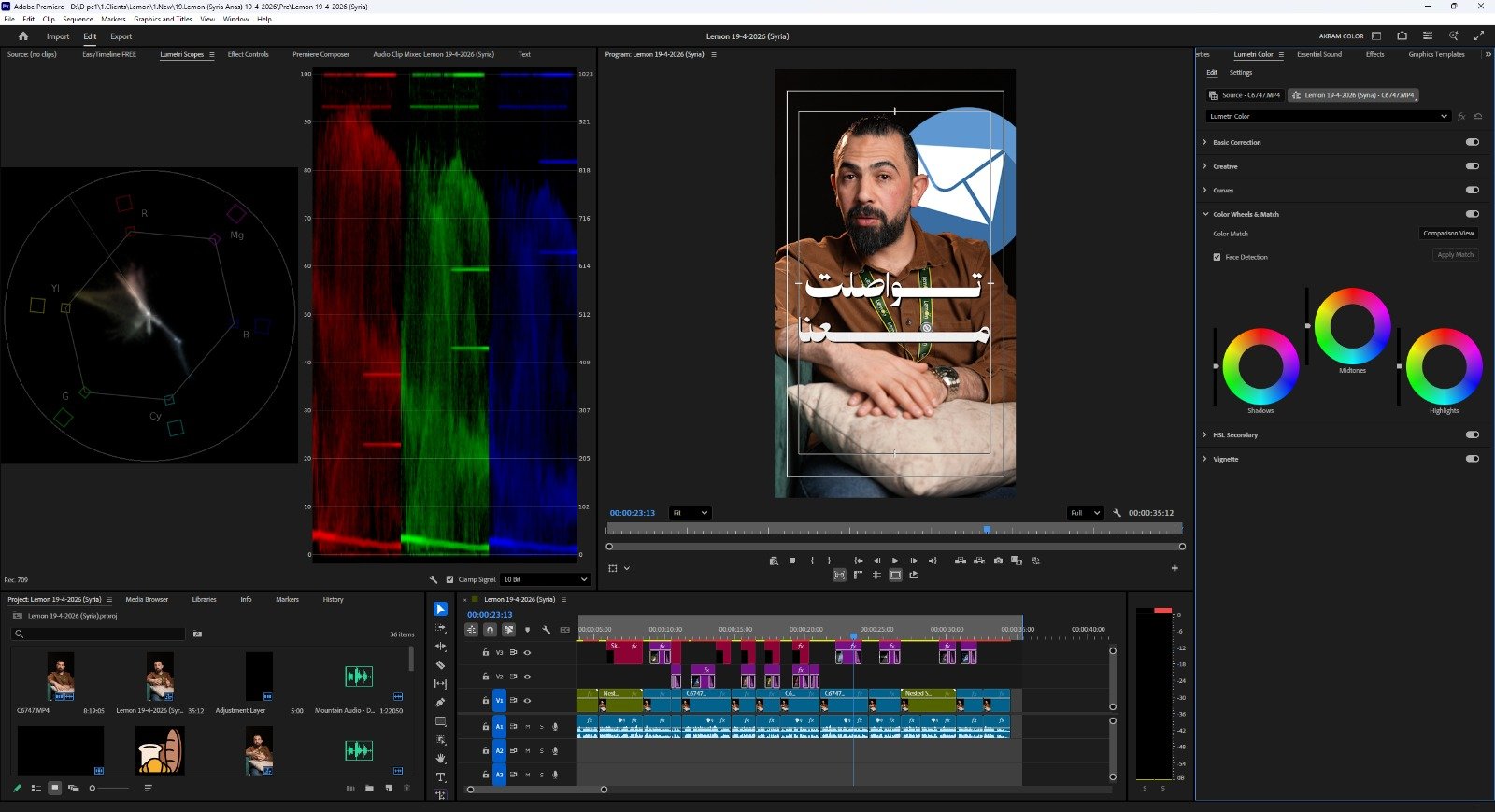This screenshot has width=1495, height=812.
Task: Select the Ripple Edit tool
Action: coord(440,647)
